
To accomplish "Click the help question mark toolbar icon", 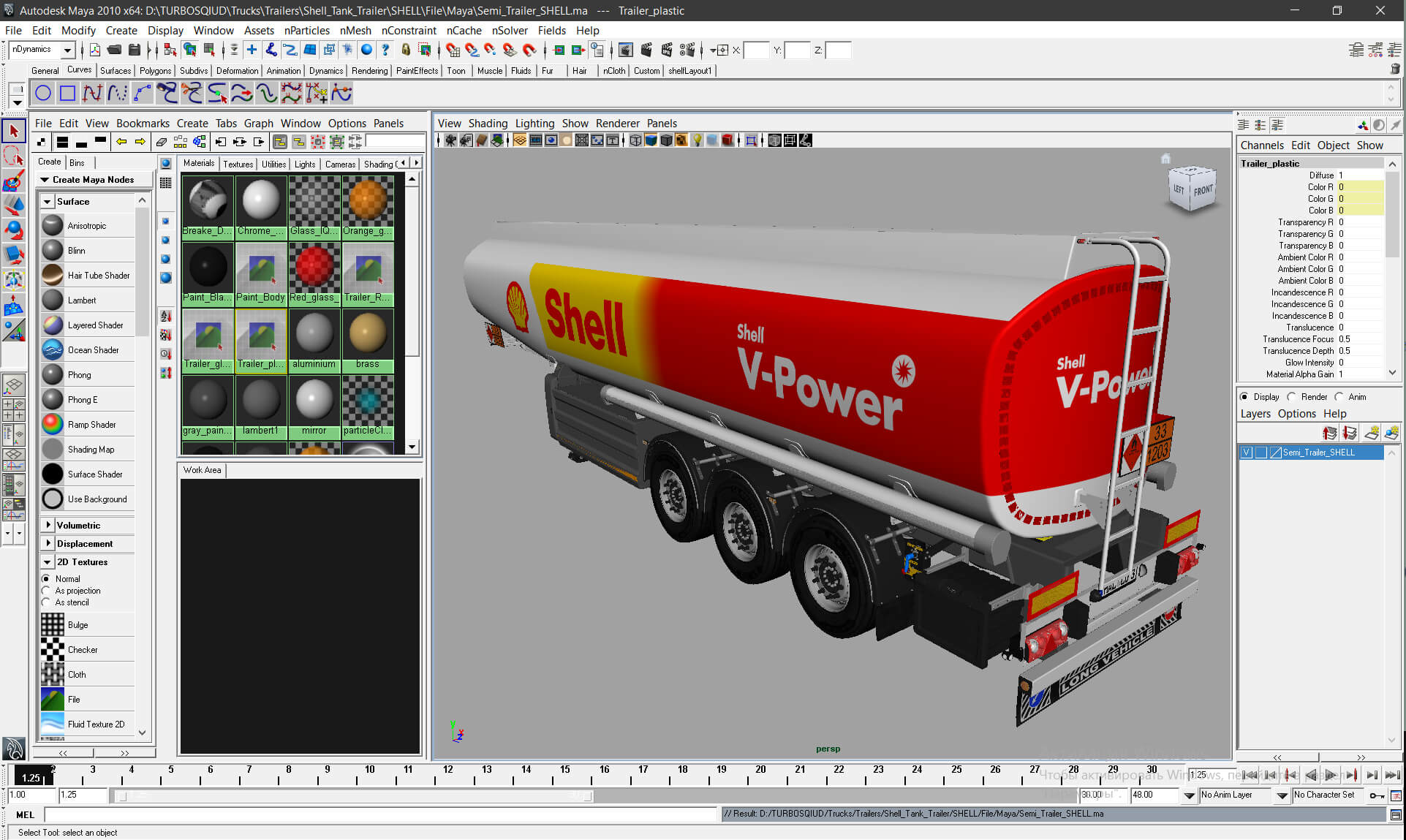I will (x=385, y=50).
